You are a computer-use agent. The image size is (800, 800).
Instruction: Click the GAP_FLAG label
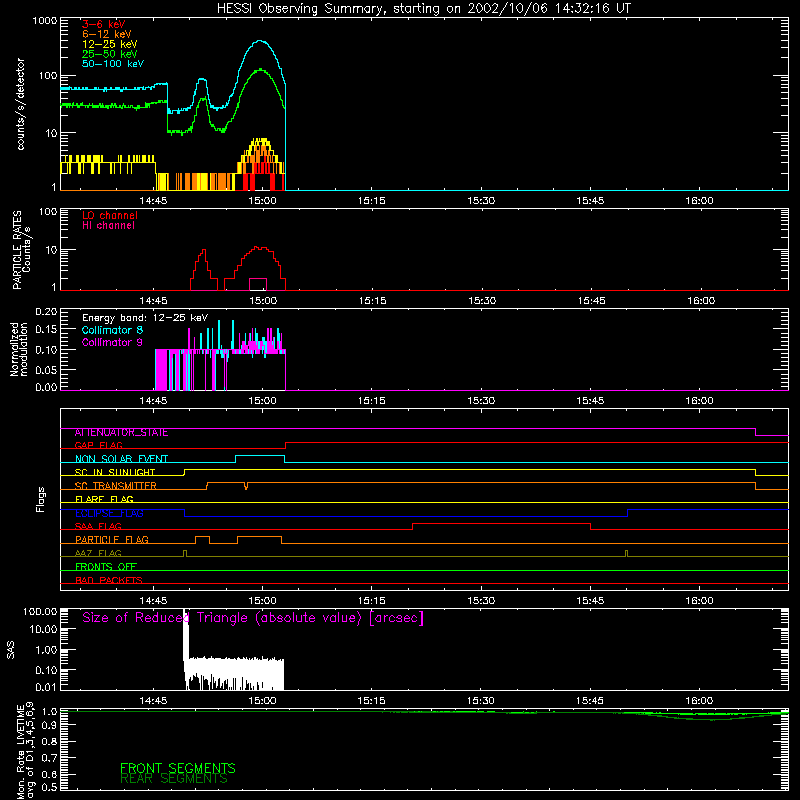tap(98, 445)
